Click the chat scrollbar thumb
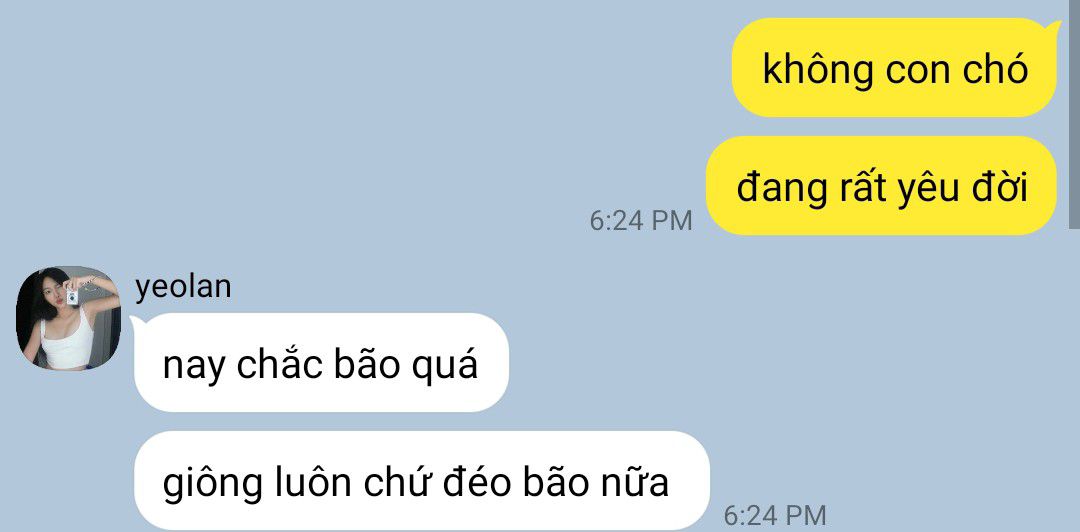The height and width of the screenshot is (532, 1080). 1074,114
